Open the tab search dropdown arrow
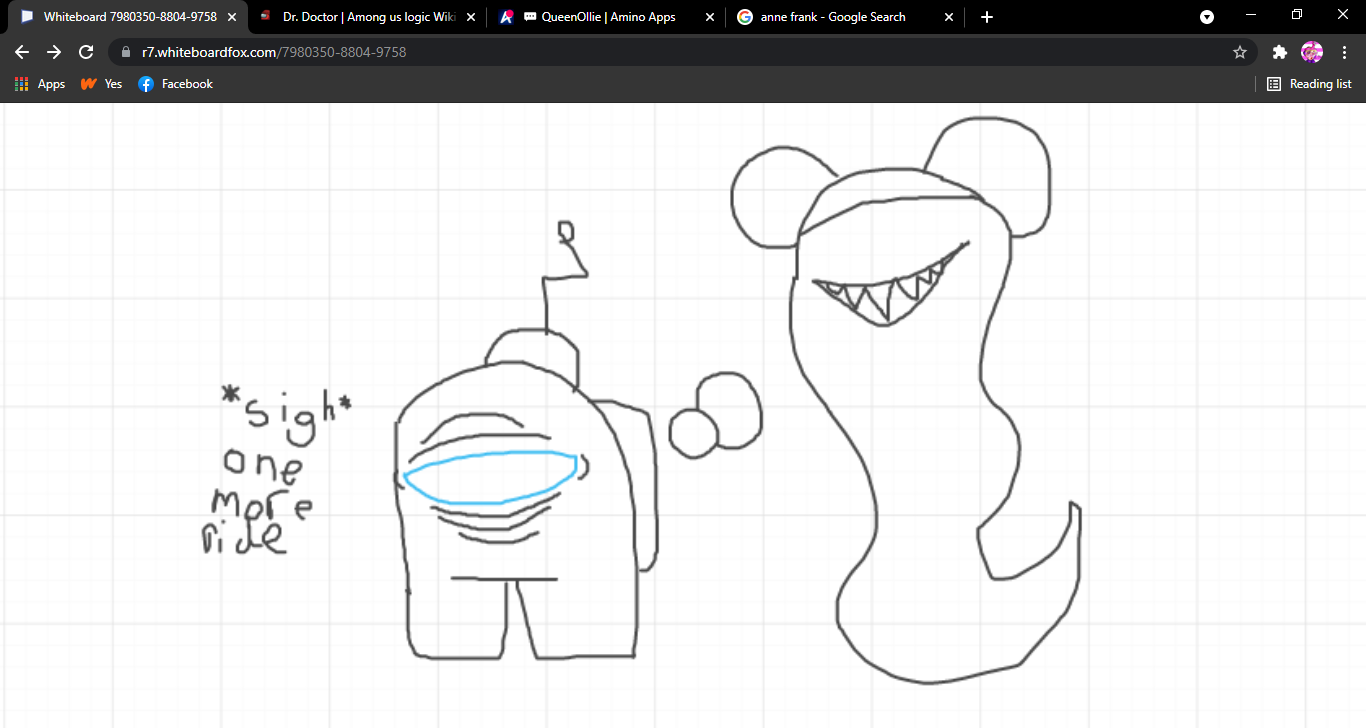Screen dimensions: 1366x728 pyautogui.click(x=1207, y=17)
